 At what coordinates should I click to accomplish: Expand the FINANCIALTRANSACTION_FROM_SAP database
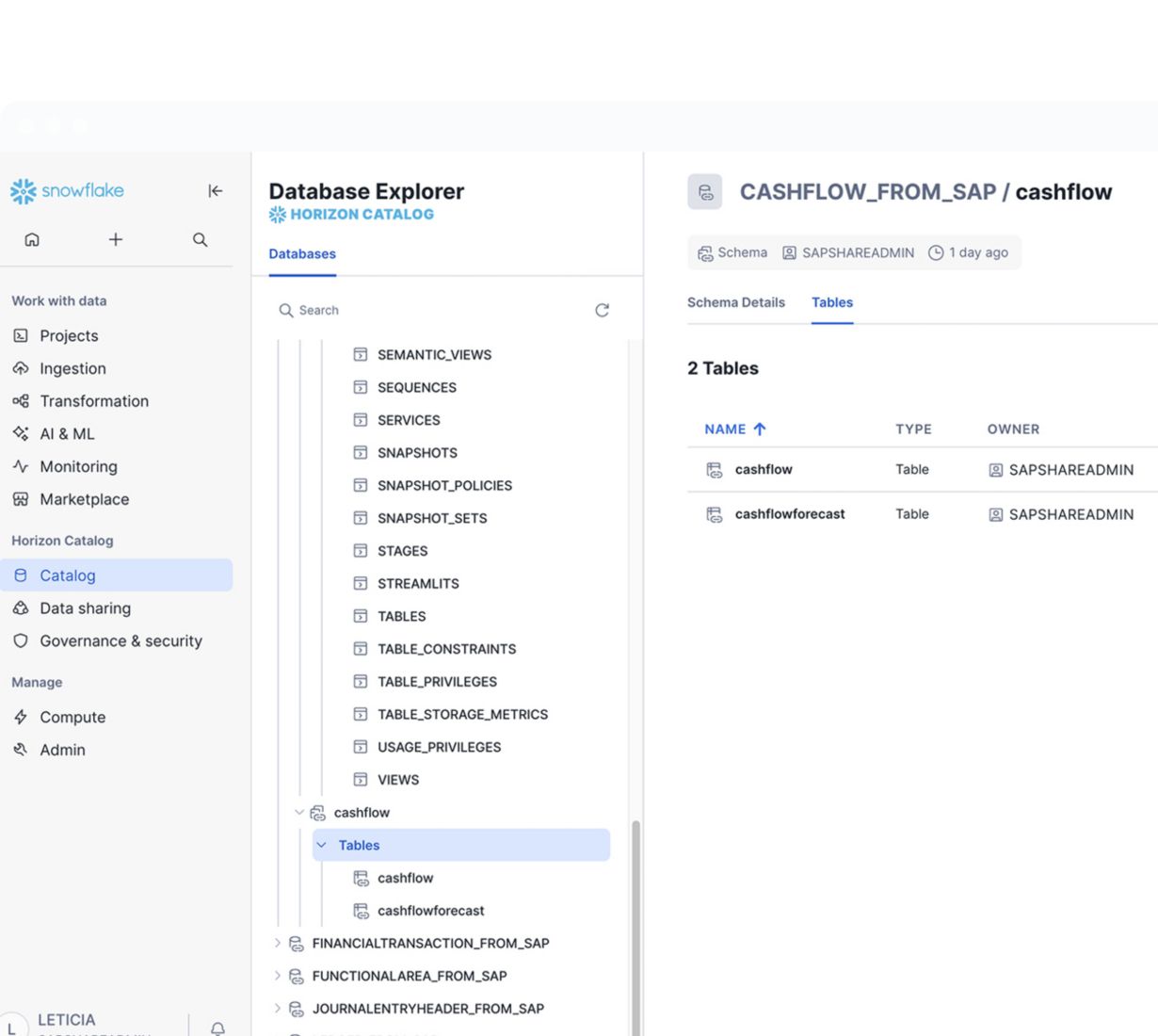pos(277,944)
